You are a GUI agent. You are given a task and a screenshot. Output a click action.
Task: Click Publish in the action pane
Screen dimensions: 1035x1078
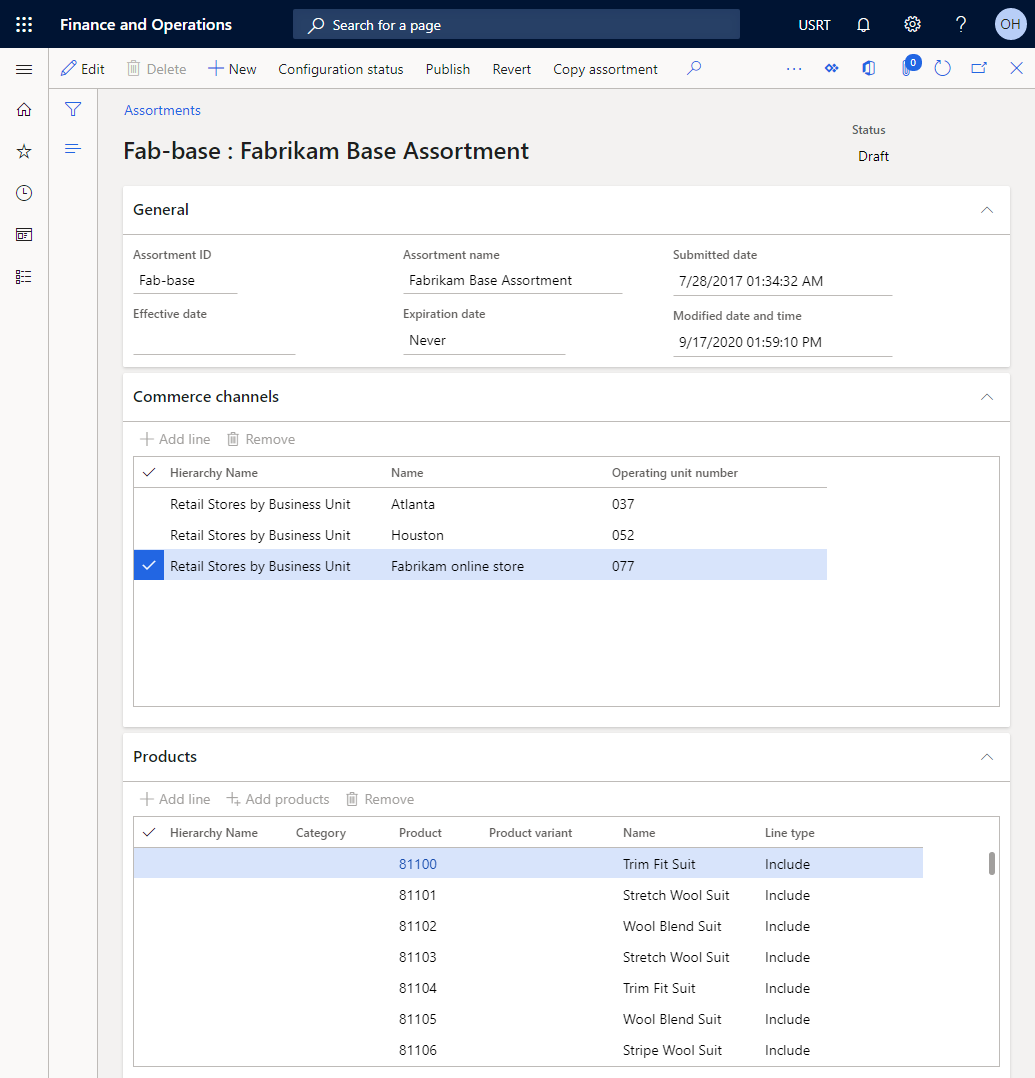(448, 69)
